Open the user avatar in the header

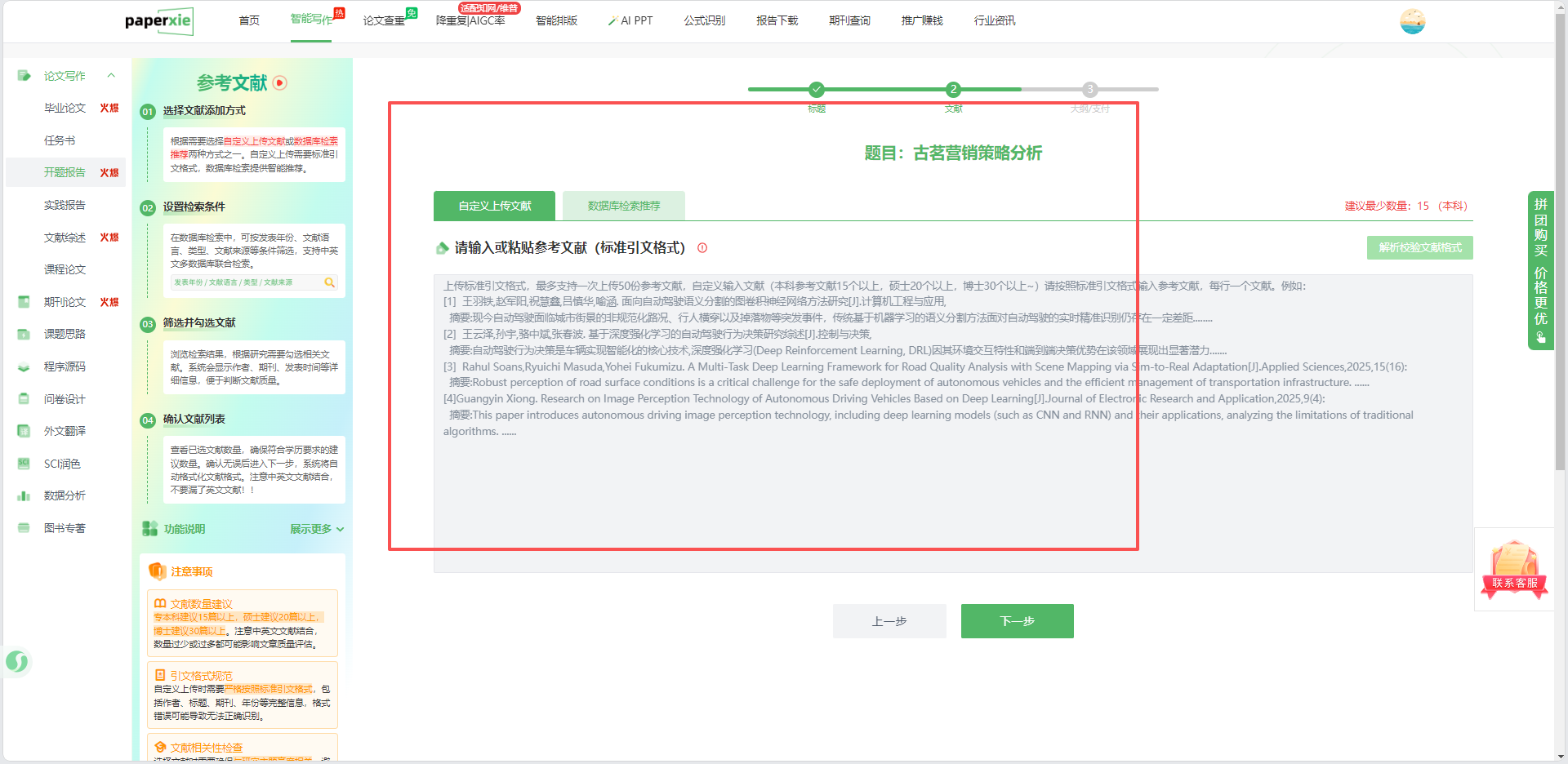1412,21
